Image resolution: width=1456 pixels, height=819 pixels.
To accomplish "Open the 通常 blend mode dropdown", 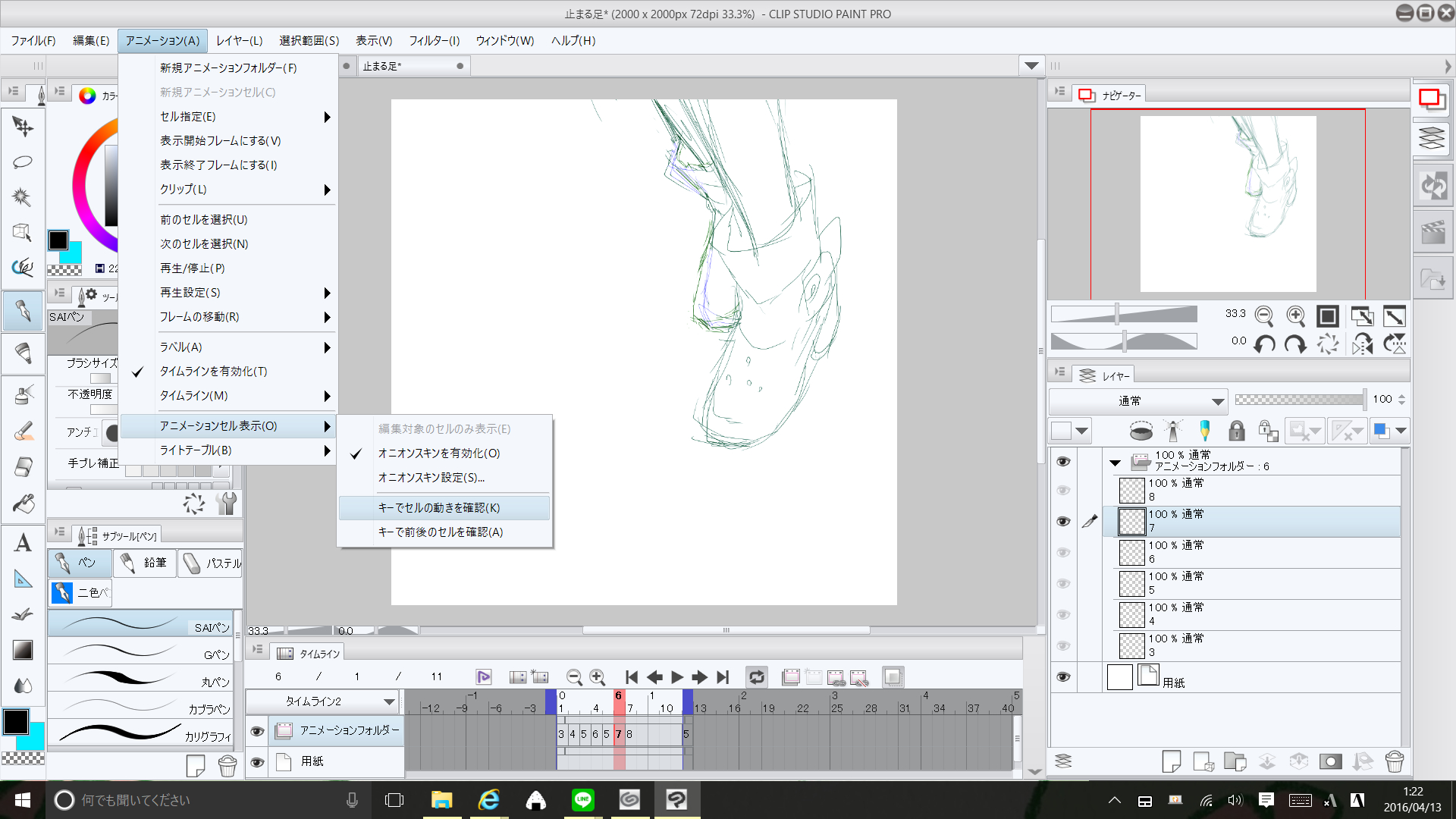I will point(1137,401).
